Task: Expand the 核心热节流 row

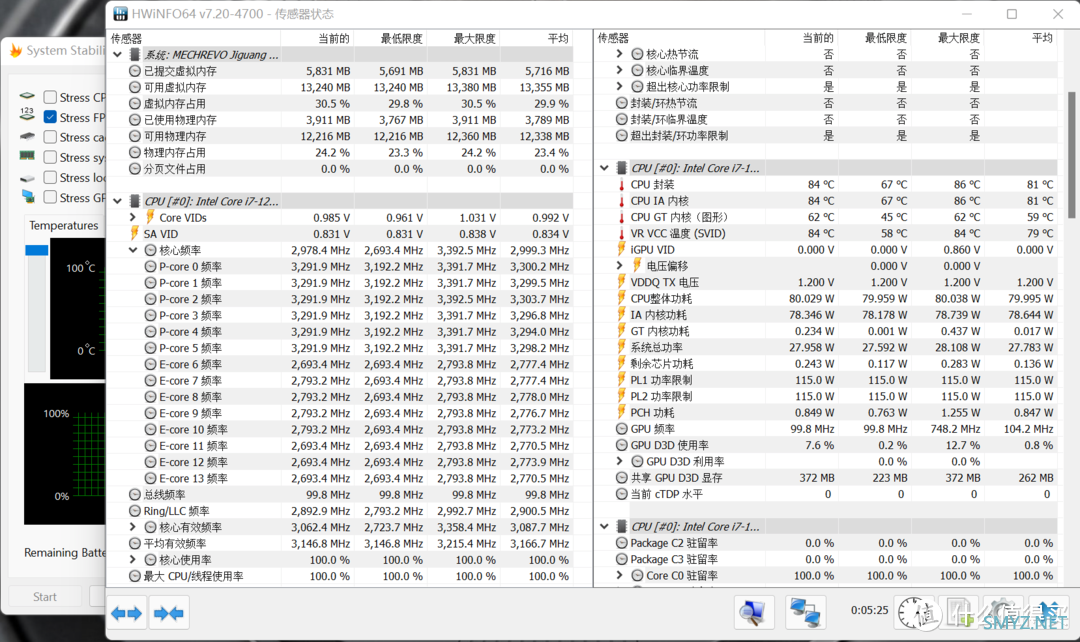Action: coord(619,54)
